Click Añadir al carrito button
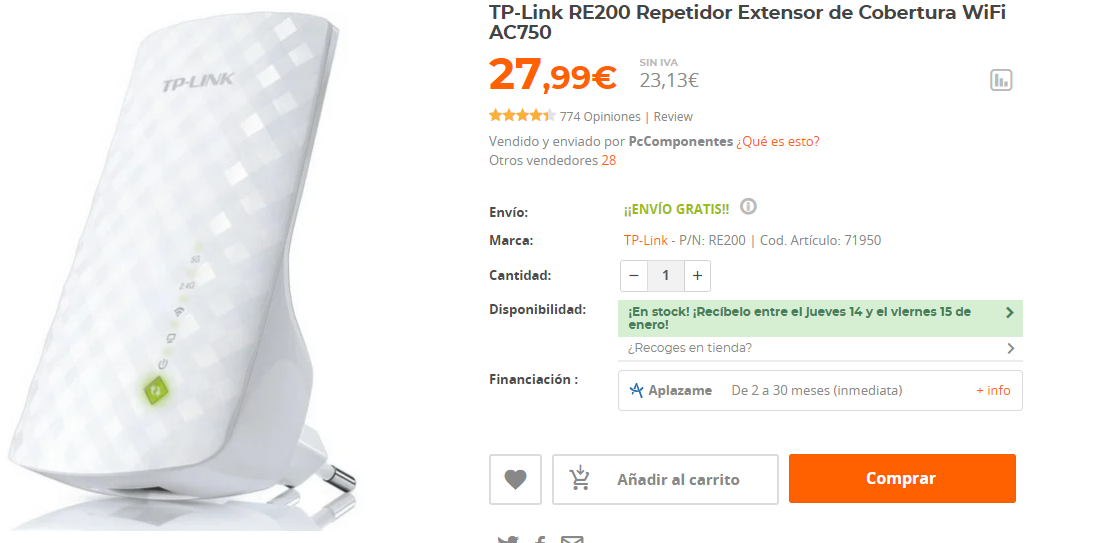The width and height of the screenshot is (1107, 543). tap(665, 479)
